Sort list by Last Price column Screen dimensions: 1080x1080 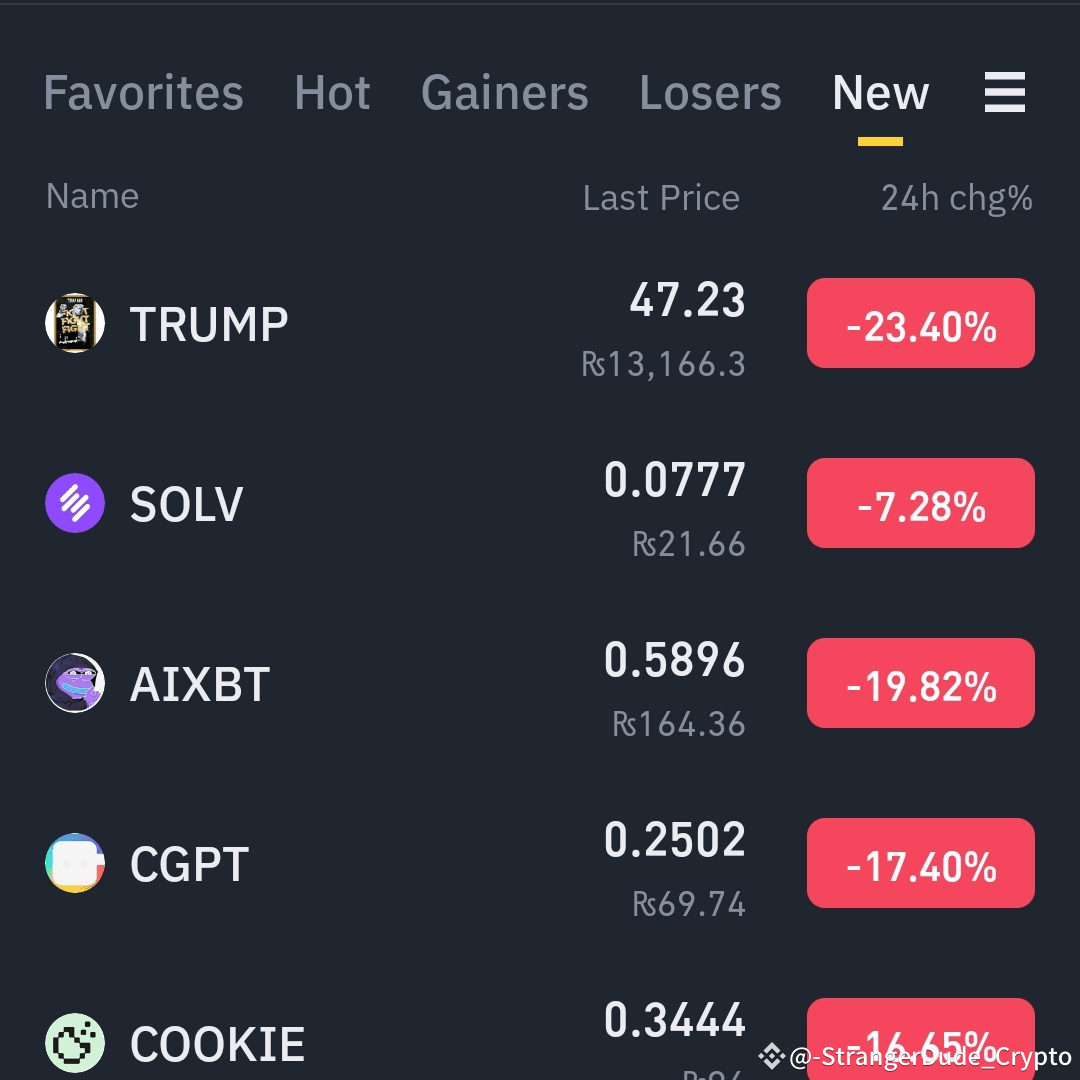click(x=661, y=197)
